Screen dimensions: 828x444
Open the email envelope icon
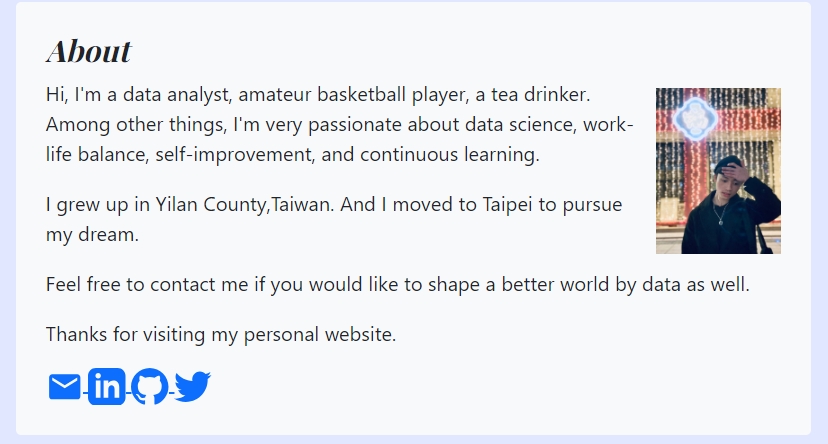pos(64,386)
